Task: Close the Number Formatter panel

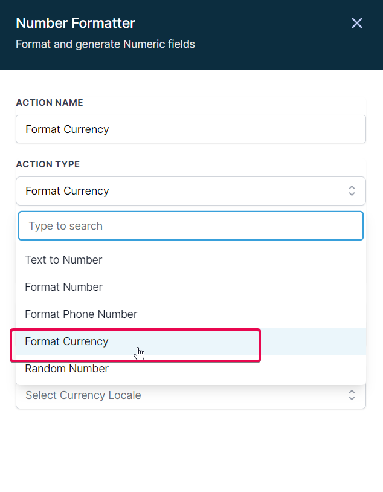Action: pos(357,23)
